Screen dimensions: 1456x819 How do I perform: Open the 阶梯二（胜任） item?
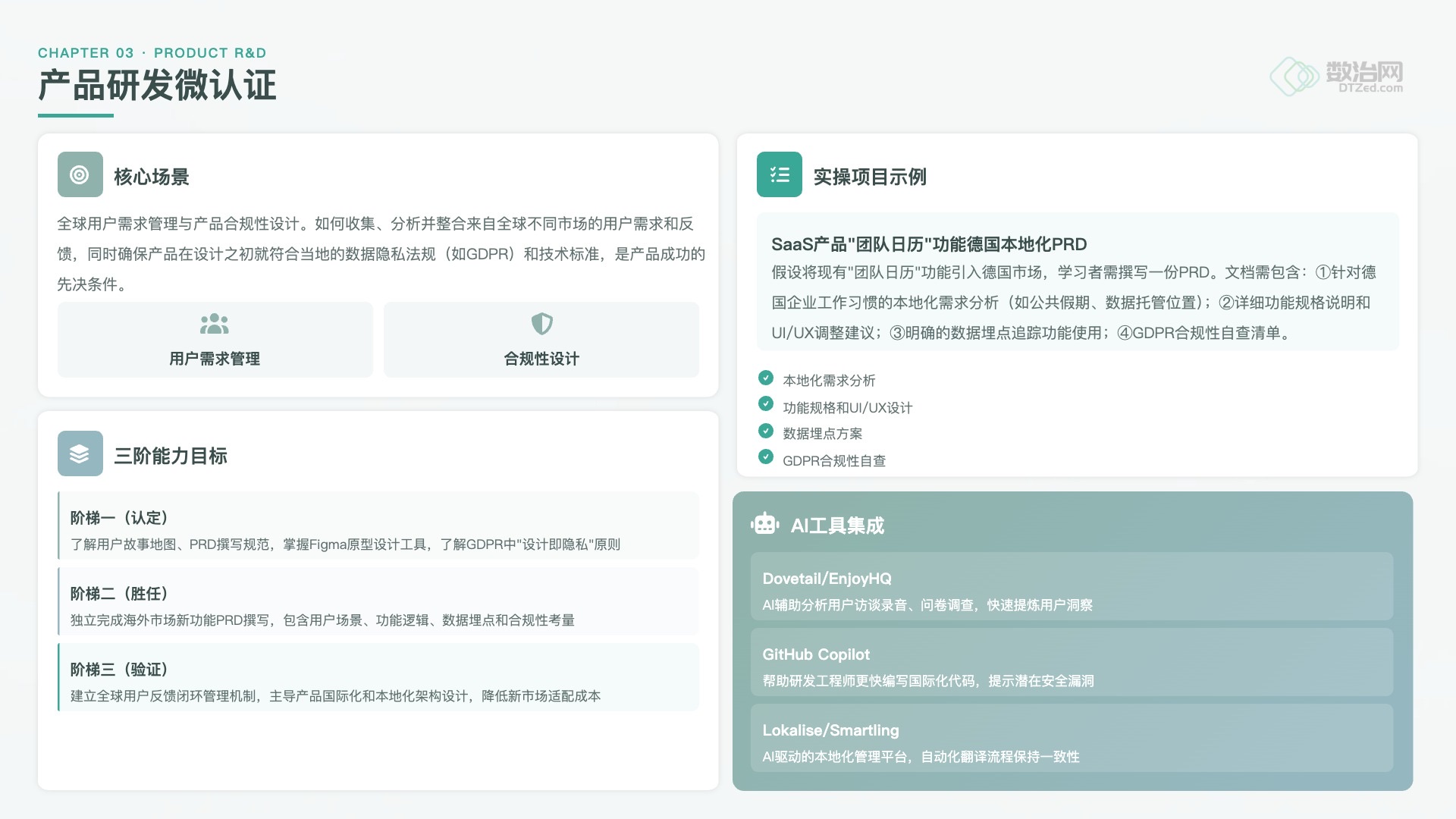378,601
